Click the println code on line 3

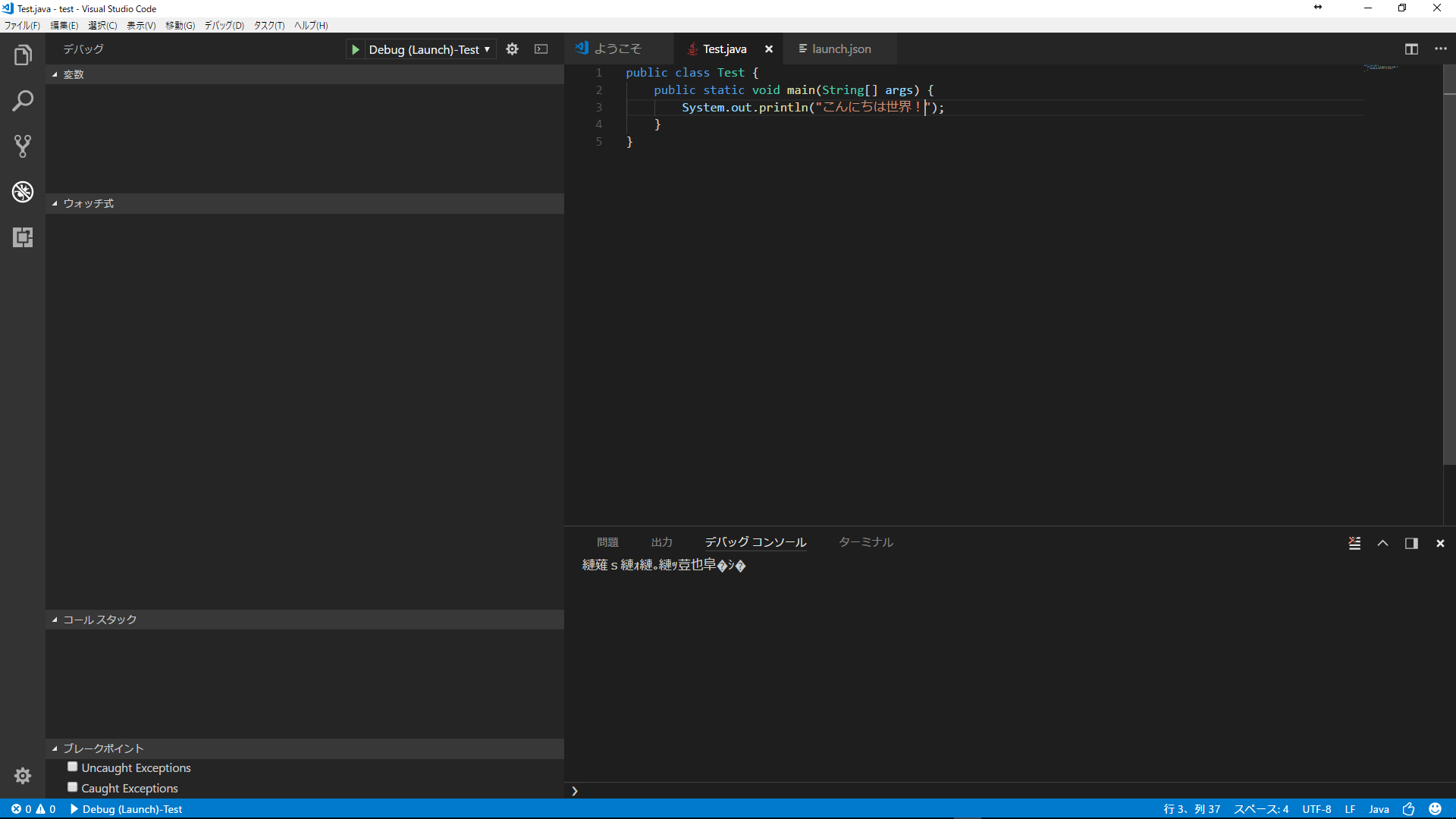tap(813, 108)
